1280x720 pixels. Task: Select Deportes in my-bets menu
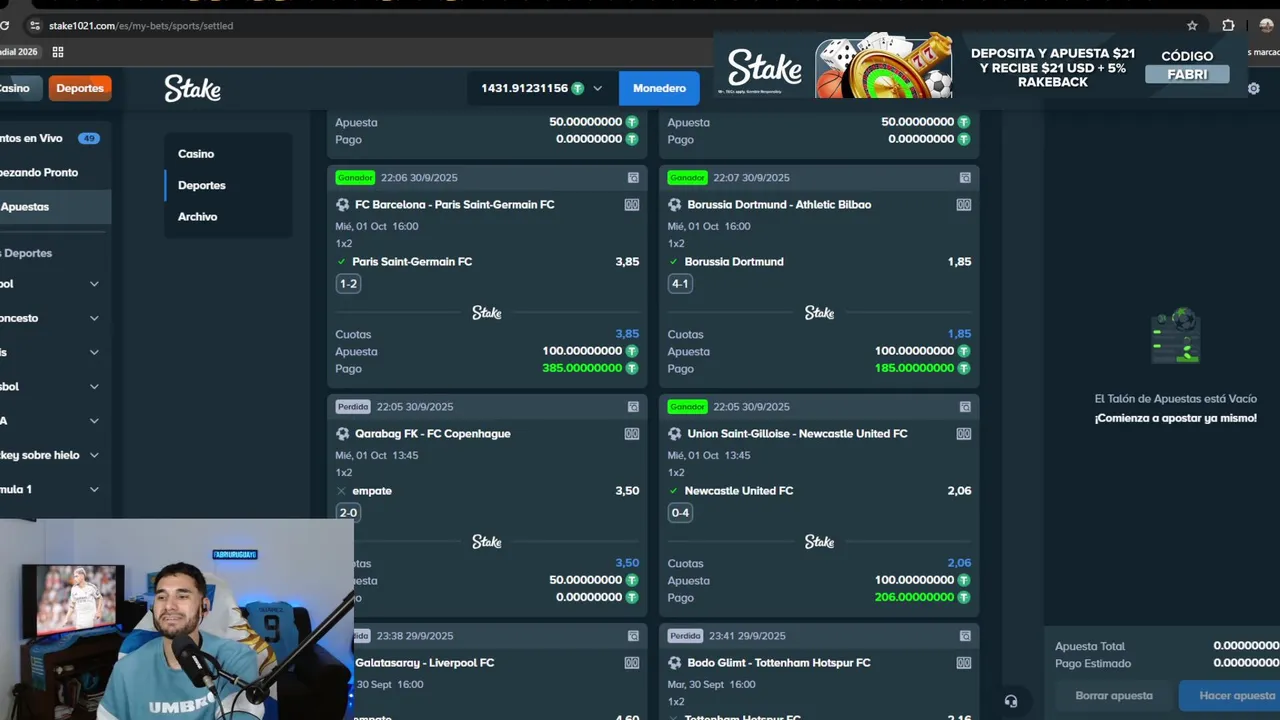tap(202, 185)
